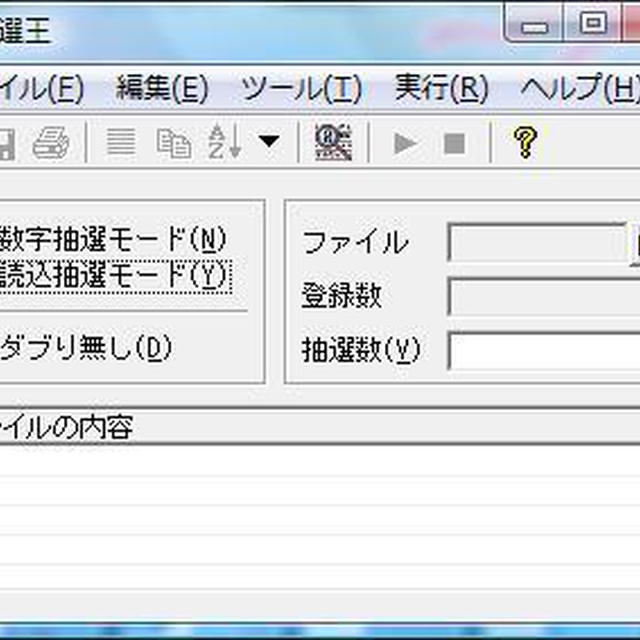
Task: Start the lottery with play button
Action: click(x=405, y=143)
